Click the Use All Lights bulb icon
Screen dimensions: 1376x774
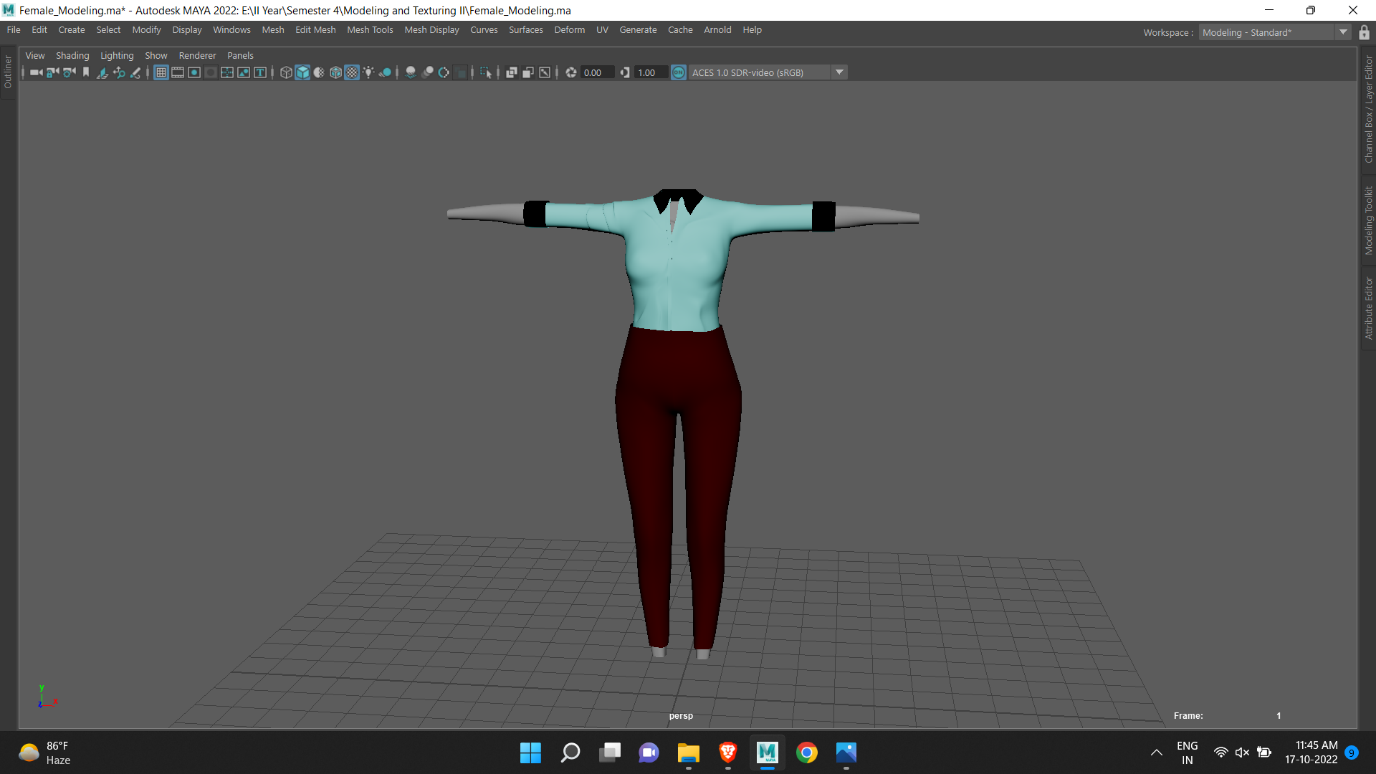[369, 72]
